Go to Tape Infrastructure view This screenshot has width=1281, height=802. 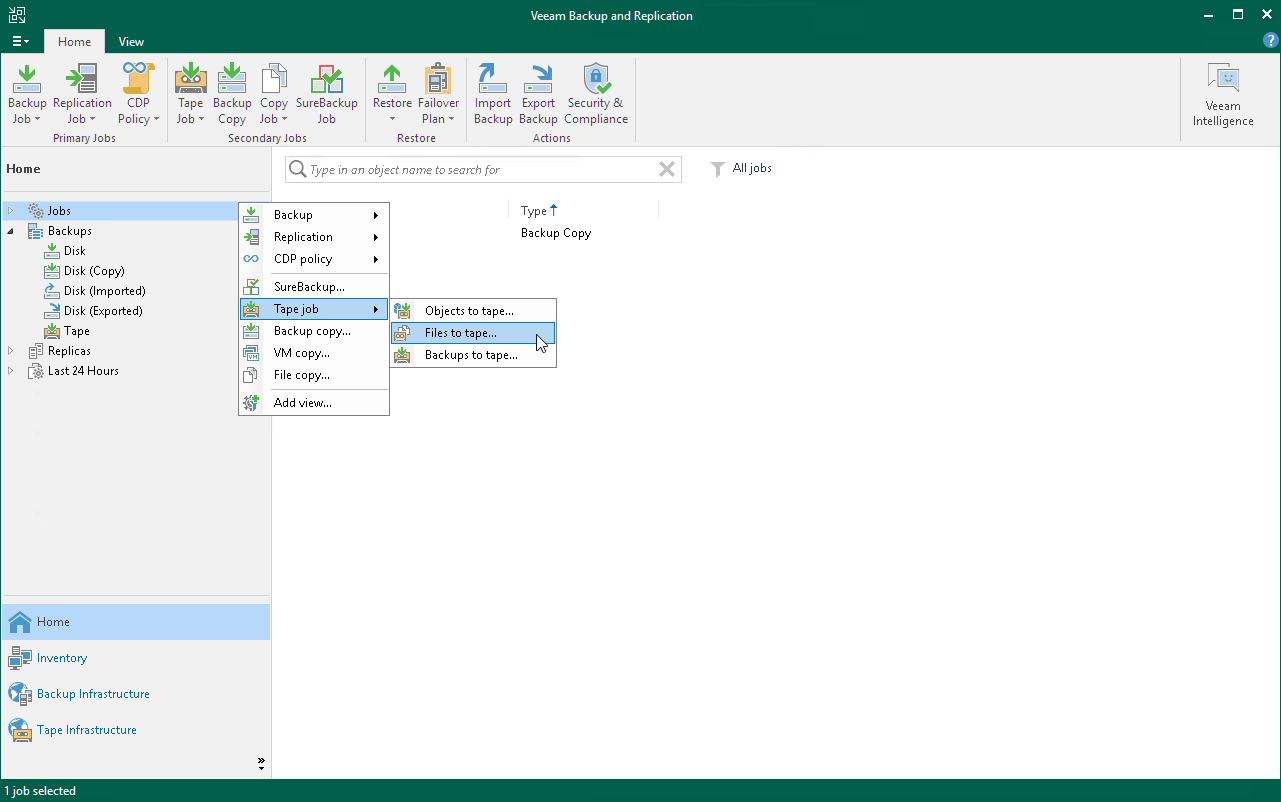click(x=86, y=730)
